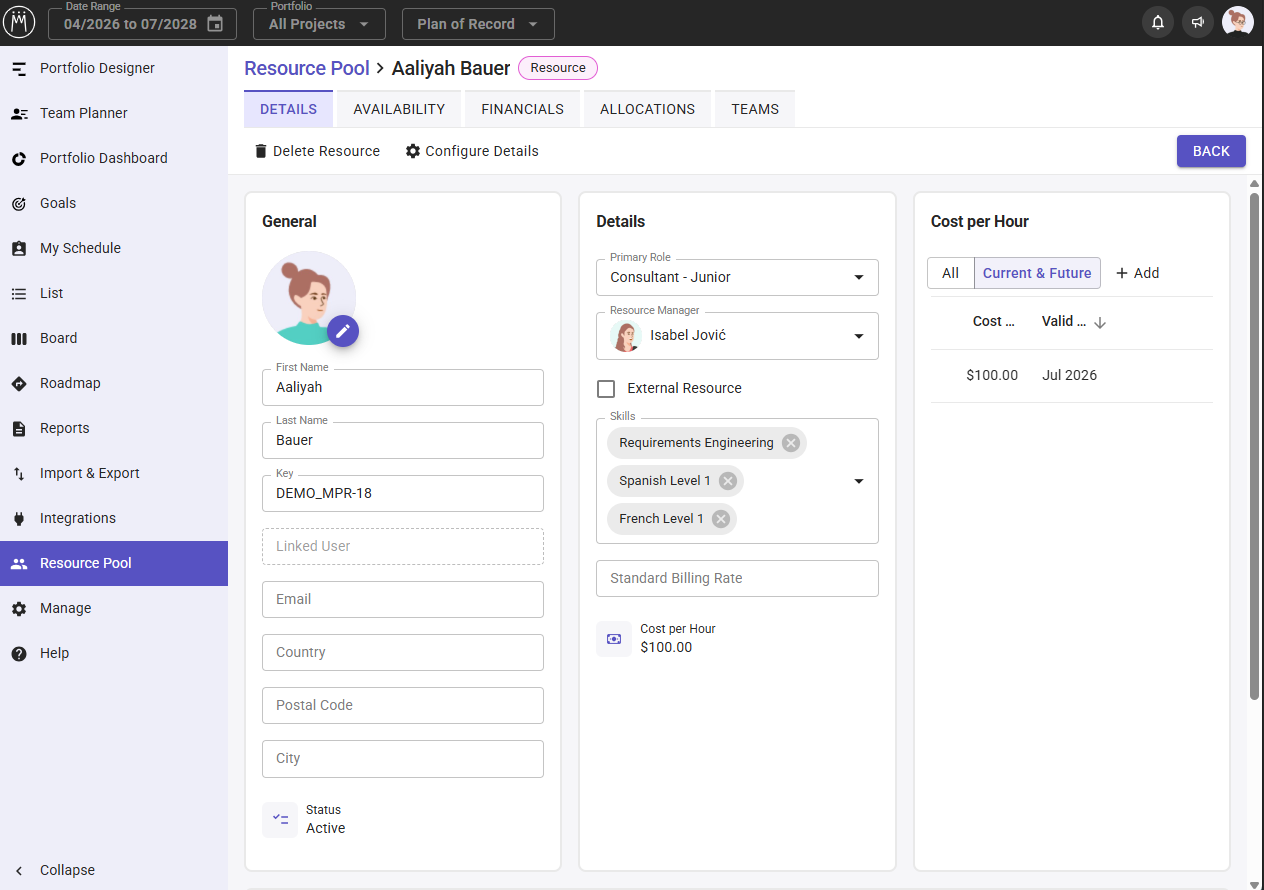Switch to the Availability tab
Image resolution: width=1264 pixels, height=890 pixels.
(399, 109)
